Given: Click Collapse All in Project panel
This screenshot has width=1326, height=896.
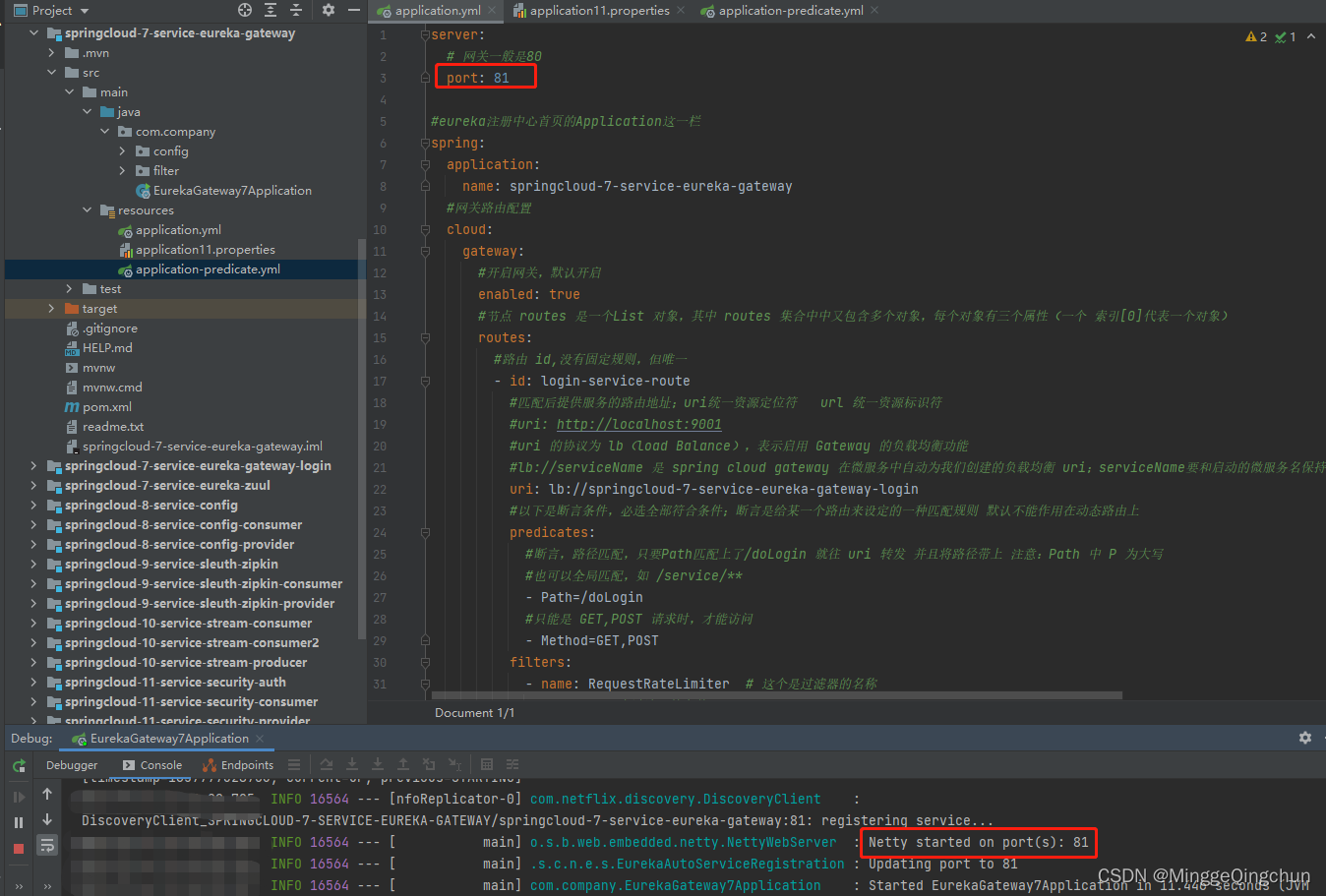Looking at the screenshot, I should coord(296,10).
